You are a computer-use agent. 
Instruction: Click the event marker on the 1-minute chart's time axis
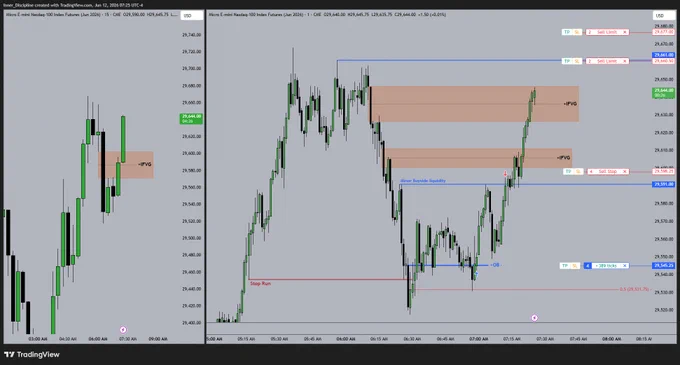(x=534, y=318)
